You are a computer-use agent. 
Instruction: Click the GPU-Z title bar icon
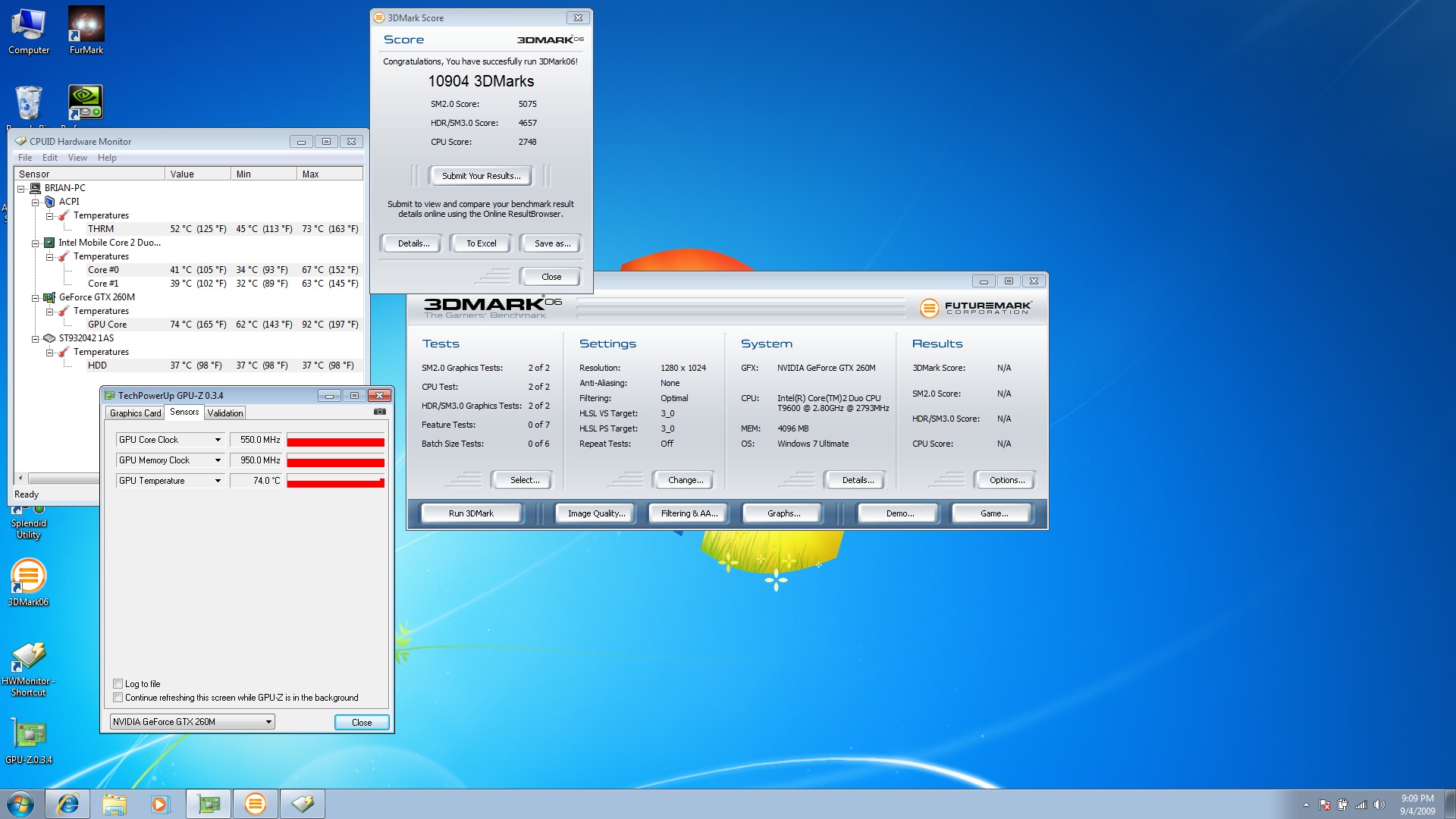110,395
